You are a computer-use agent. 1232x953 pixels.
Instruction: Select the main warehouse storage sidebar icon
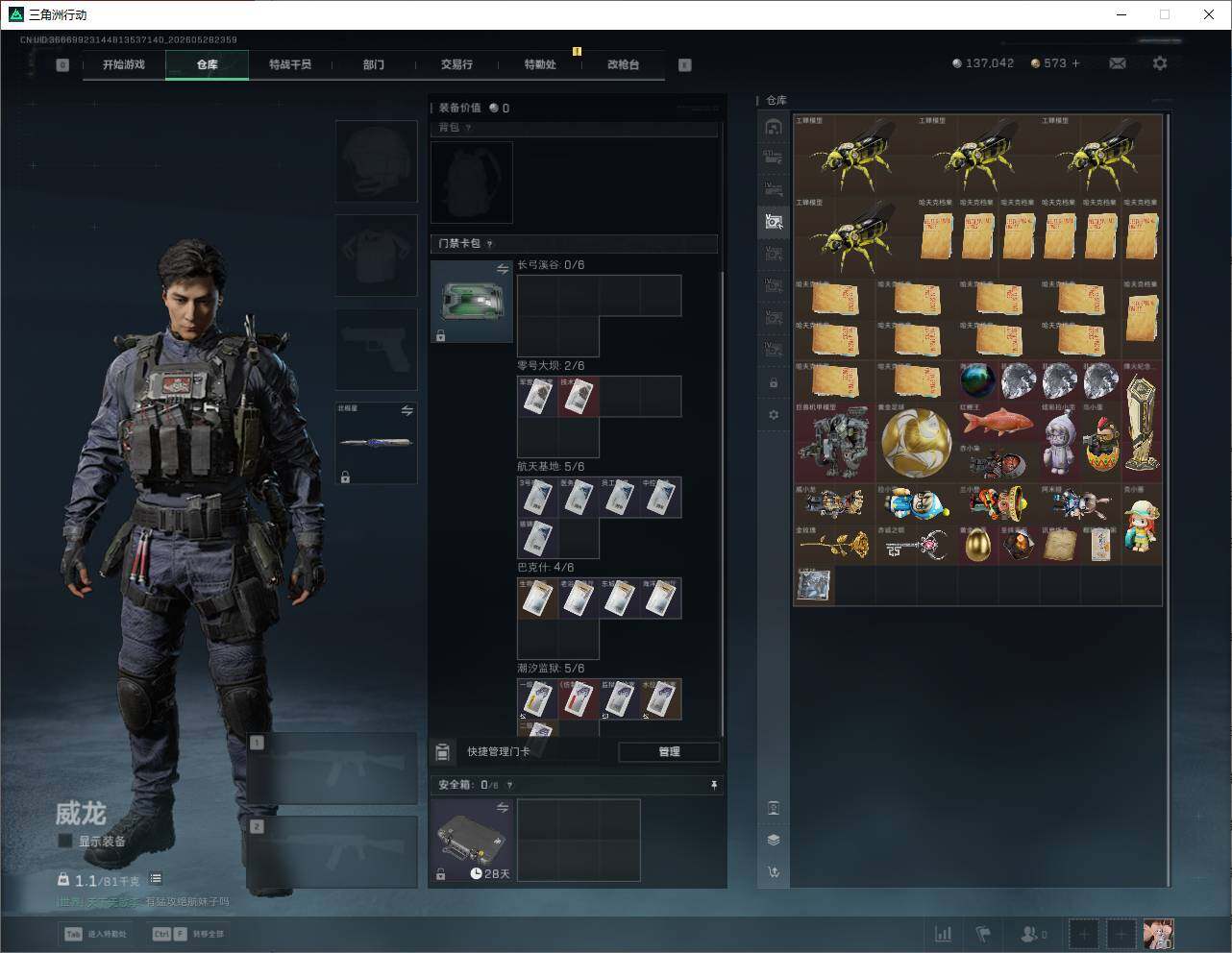pyautogui.click(x=774, y=127)
